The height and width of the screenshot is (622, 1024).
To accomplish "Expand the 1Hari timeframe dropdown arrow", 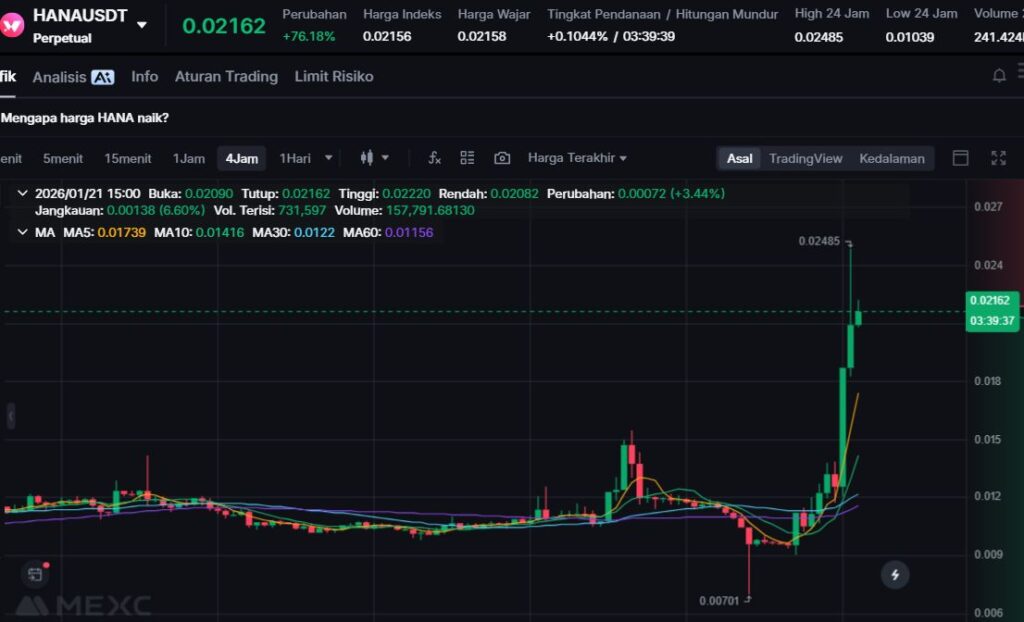I will (x=328, y=158).
